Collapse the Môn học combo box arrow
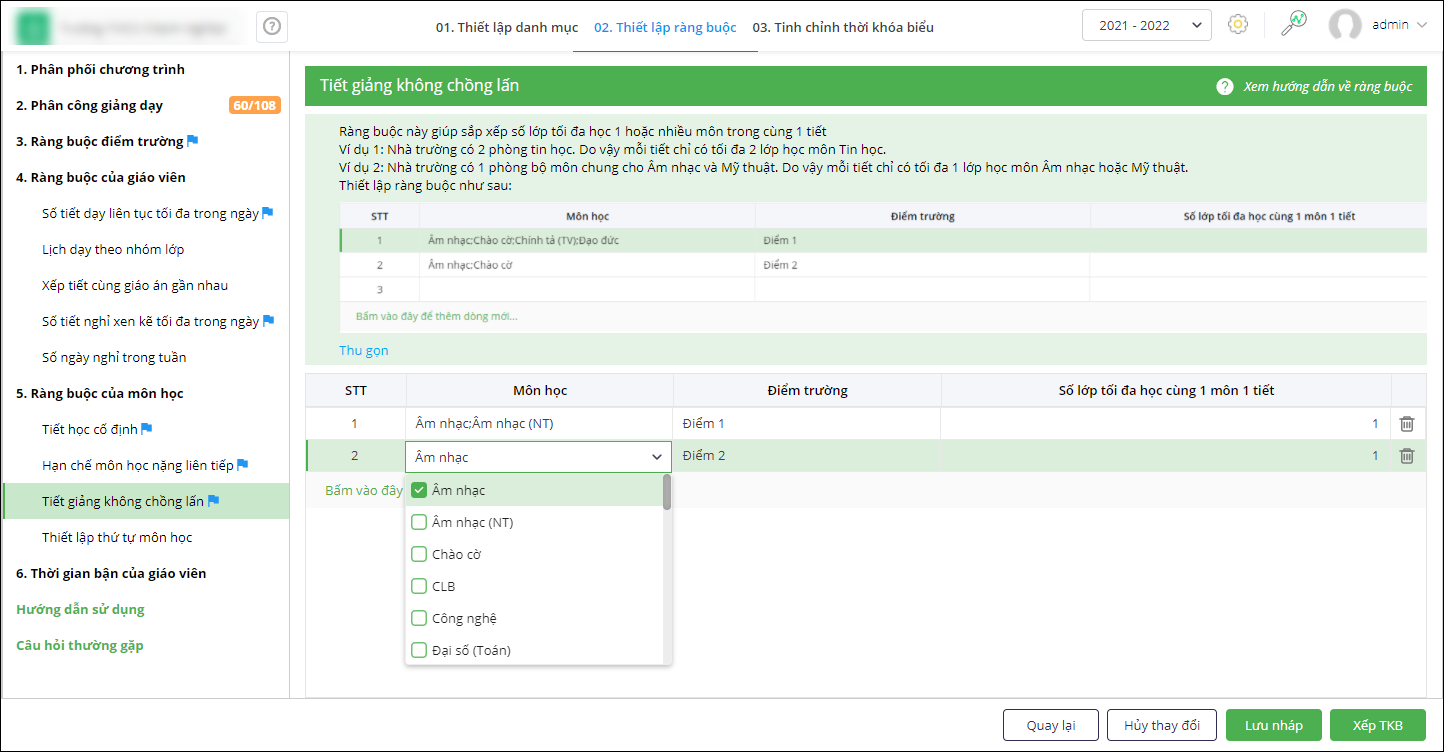This screenshot has width=1444, height=752. click(657, 457)
